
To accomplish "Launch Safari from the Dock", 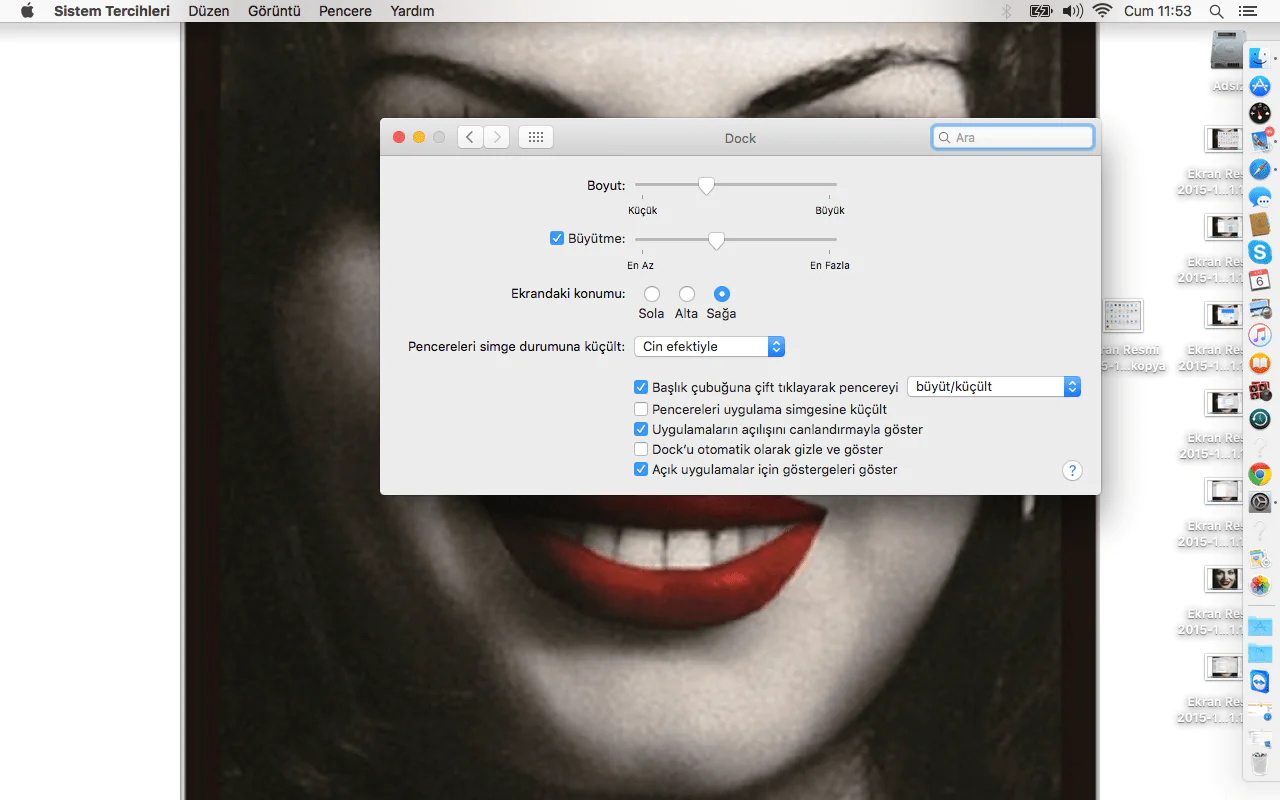I will [x=1259, y=170].
